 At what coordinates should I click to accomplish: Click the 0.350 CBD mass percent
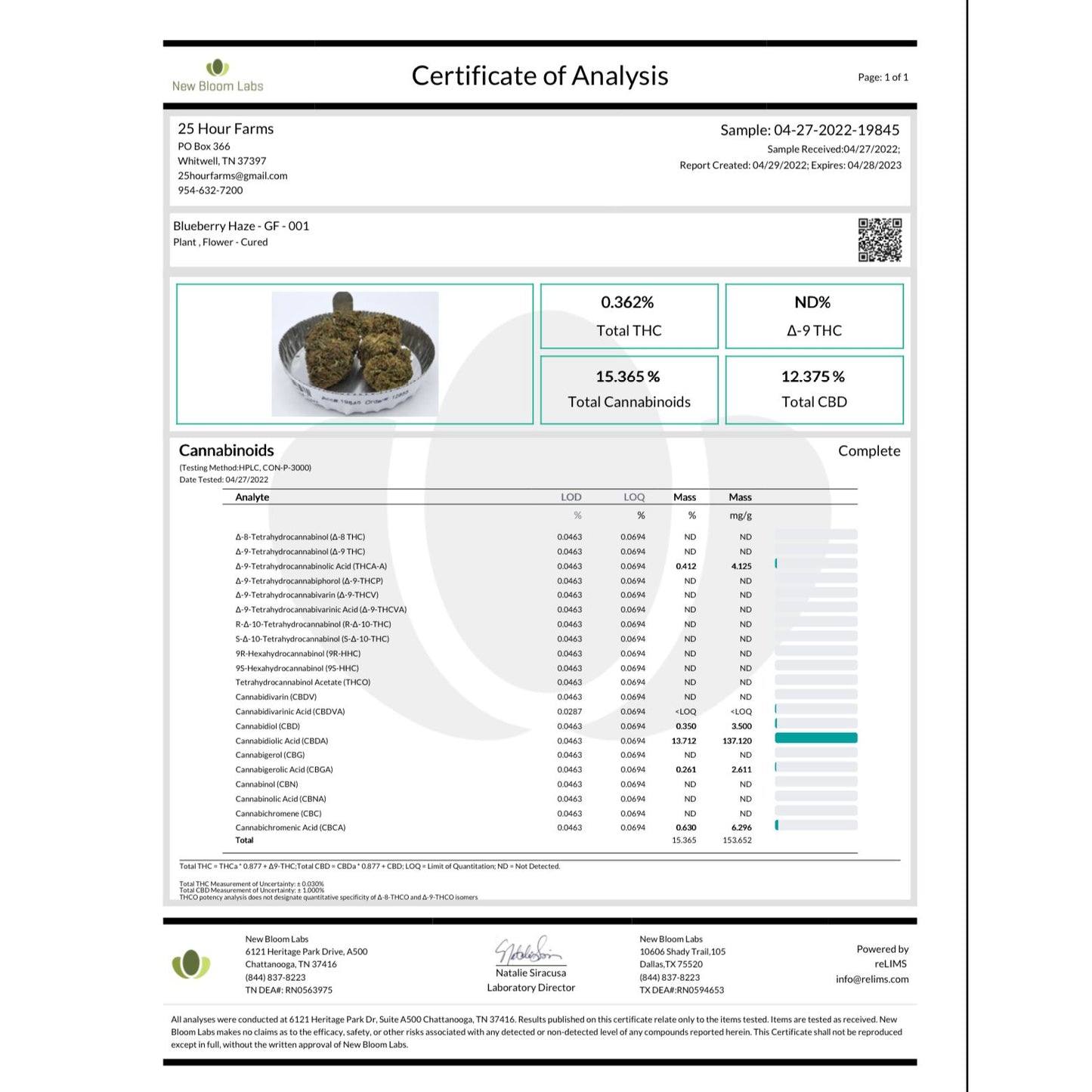[686, 726]
